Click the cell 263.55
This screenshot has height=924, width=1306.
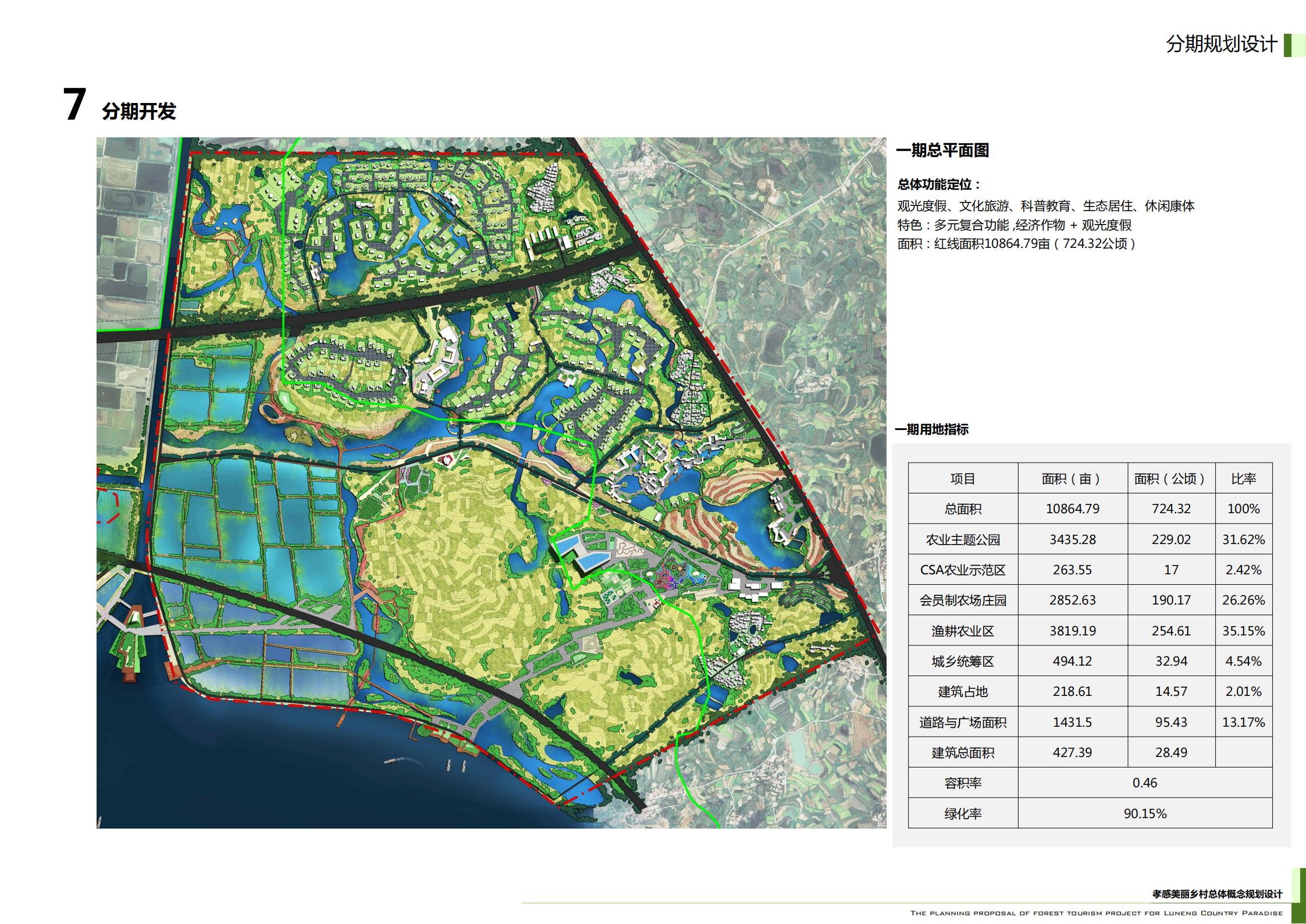(x=1072, y=570)
